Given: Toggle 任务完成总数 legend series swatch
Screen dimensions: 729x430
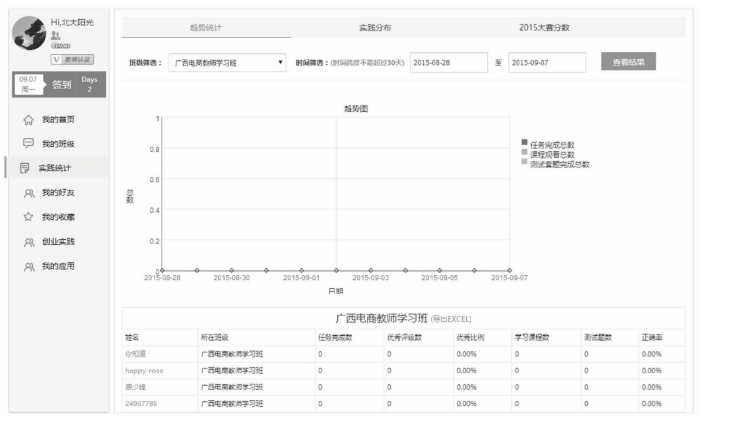Looking at the screenshot, I should [524, 142].
